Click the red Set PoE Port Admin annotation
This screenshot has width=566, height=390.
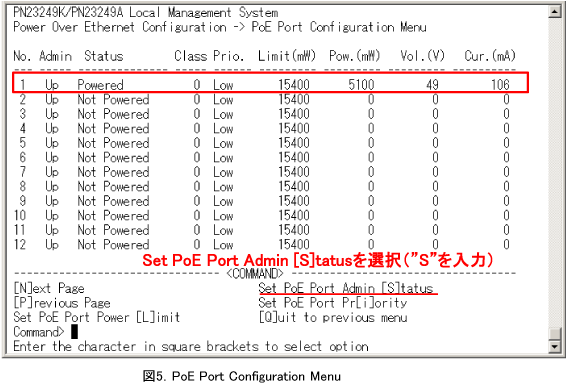(x=318, y=260)
